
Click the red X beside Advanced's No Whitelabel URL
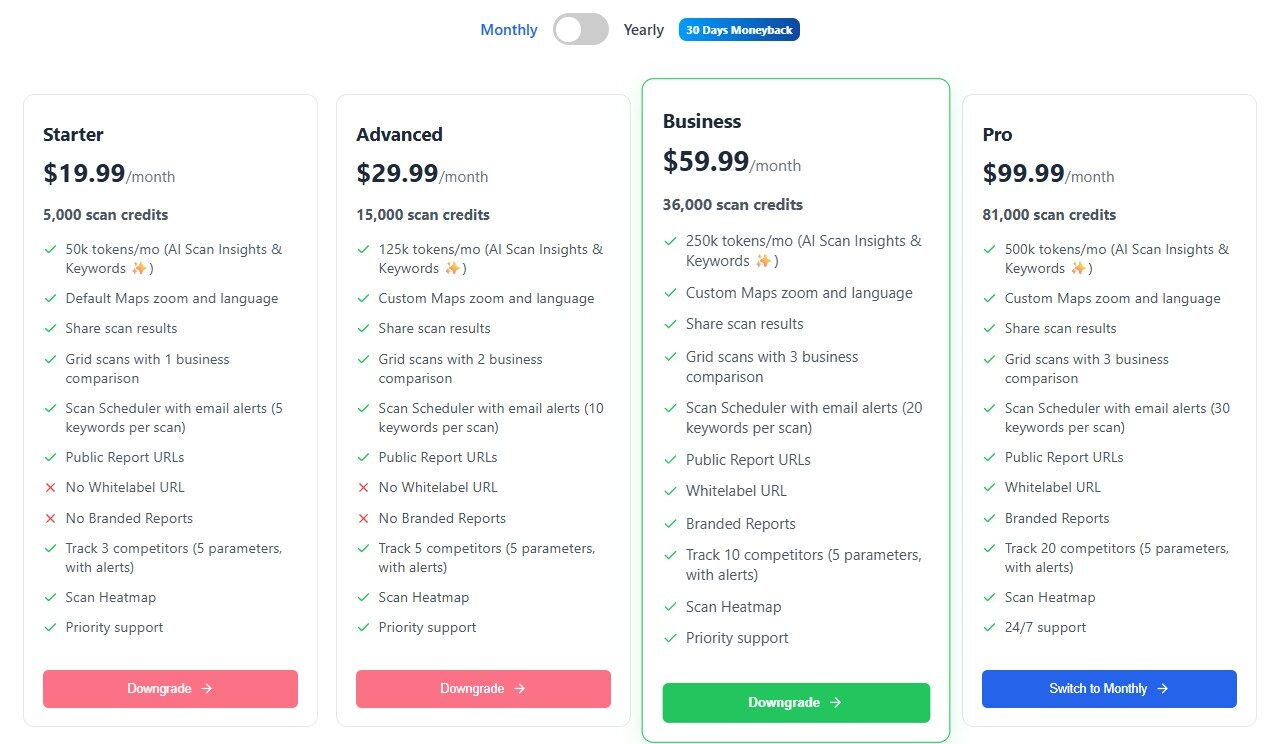point(363,487)
